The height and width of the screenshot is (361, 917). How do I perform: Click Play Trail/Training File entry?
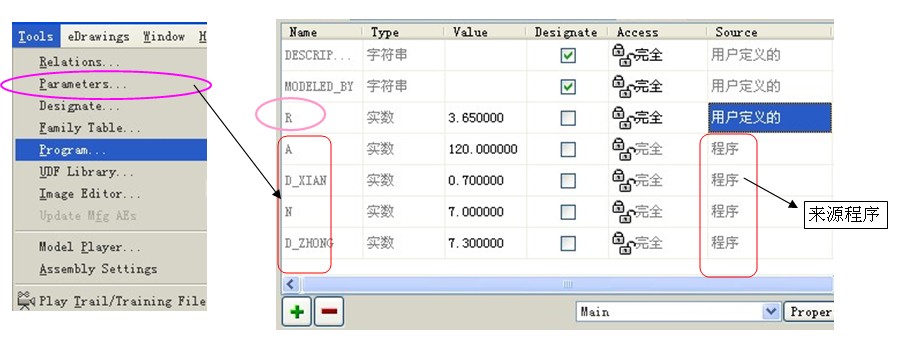(122, 301)
